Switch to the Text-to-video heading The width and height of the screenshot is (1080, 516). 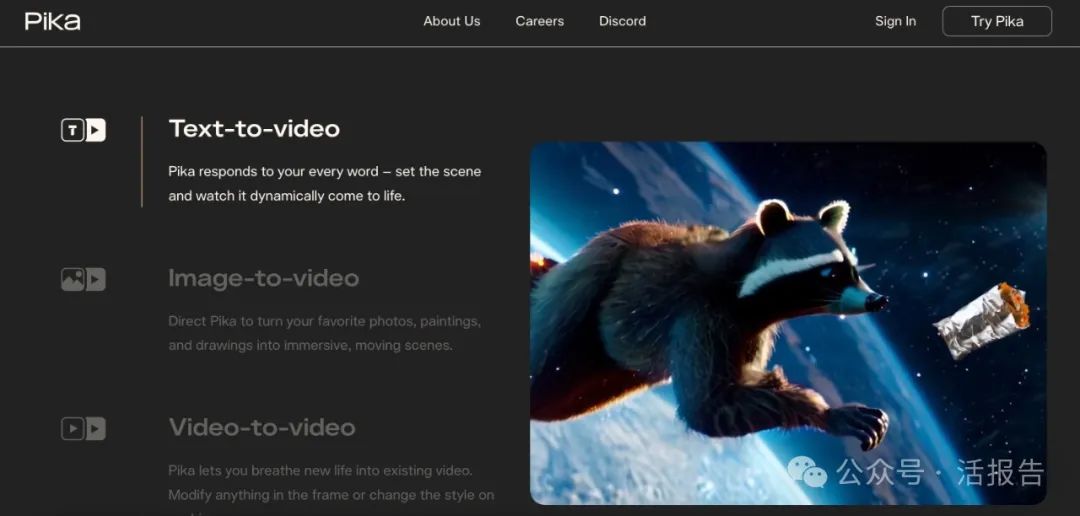[254, 129]
